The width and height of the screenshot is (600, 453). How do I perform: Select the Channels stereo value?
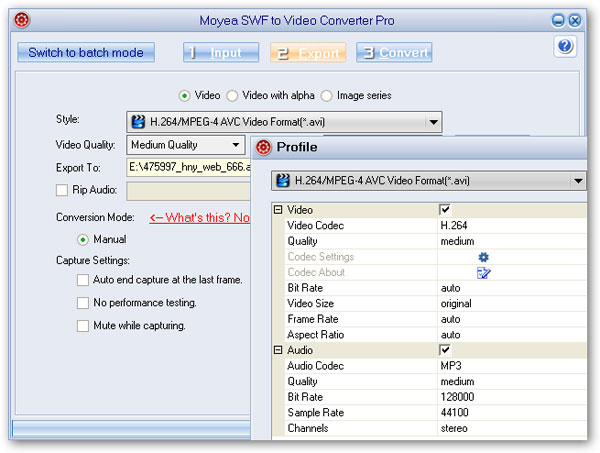pyautogui.click(x=454, y=428)
